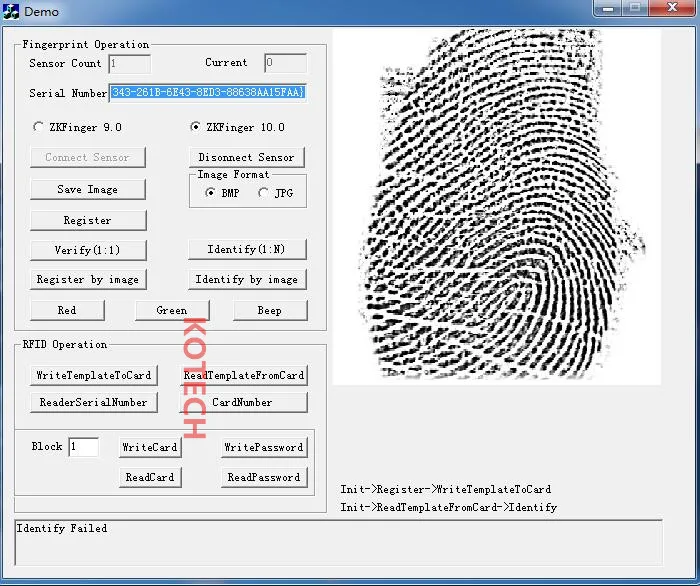Click the ReadPassword button
700x586 pixels.
coord(264,478)
